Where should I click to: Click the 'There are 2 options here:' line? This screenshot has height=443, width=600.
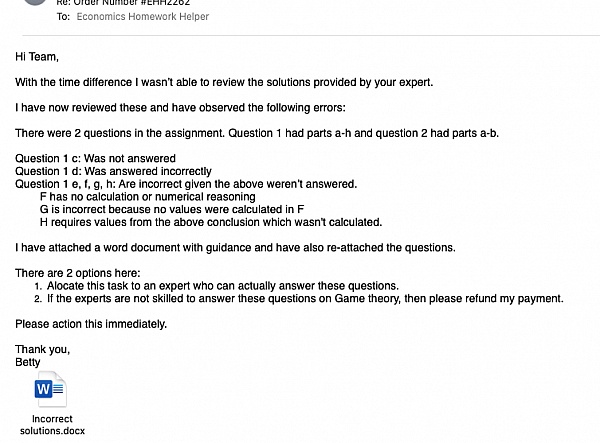[78, 273]
